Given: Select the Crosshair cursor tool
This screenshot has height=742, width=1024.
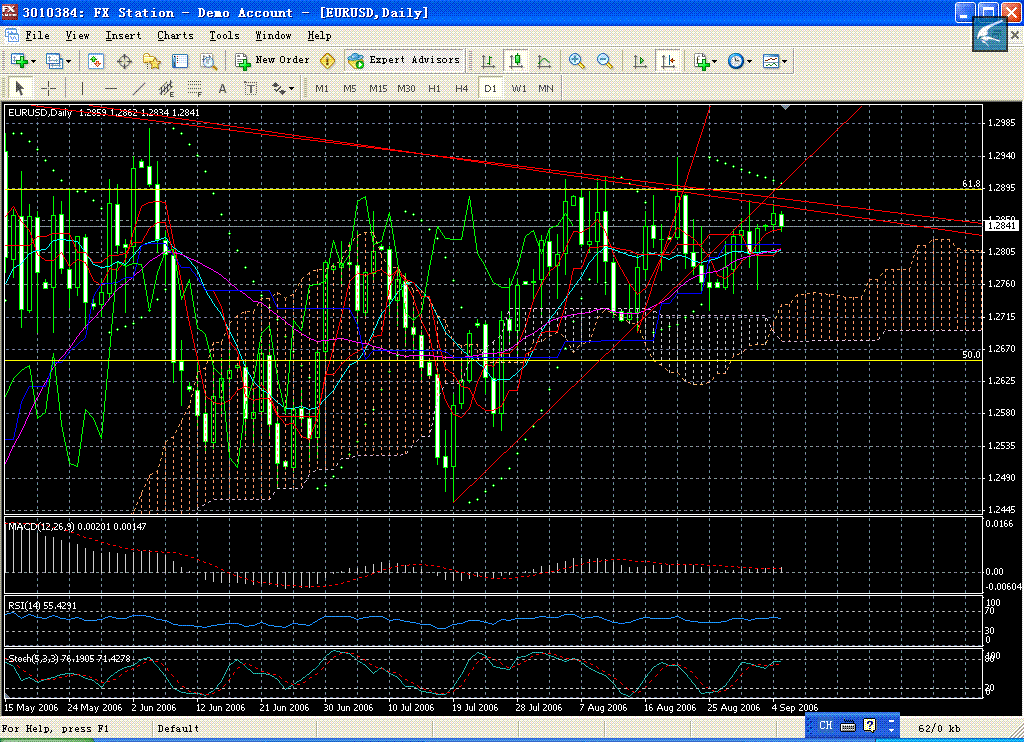Looking at the screenshot, I should (47, 88).
